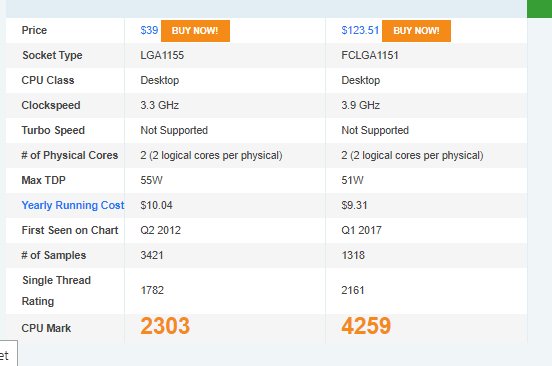Click the $10.04 yearly cost value
The image size is (552, 366).
[156, 205]
